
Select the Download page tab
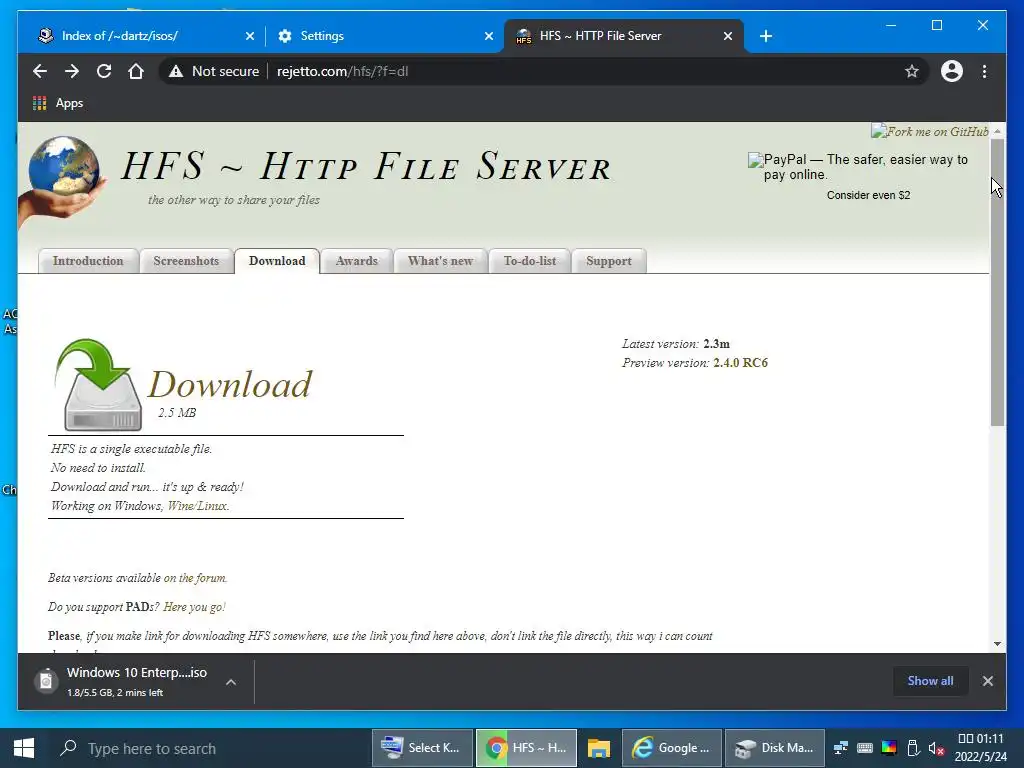(x=277, y=261)
